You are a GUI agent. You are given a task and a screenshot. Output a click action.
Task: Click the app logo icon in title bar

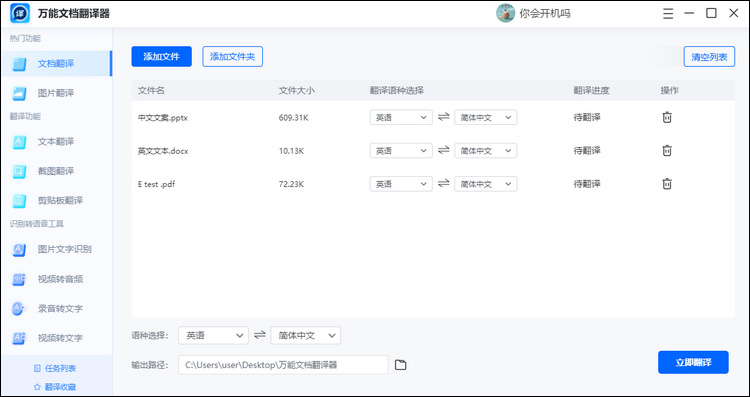pos(20,13)
